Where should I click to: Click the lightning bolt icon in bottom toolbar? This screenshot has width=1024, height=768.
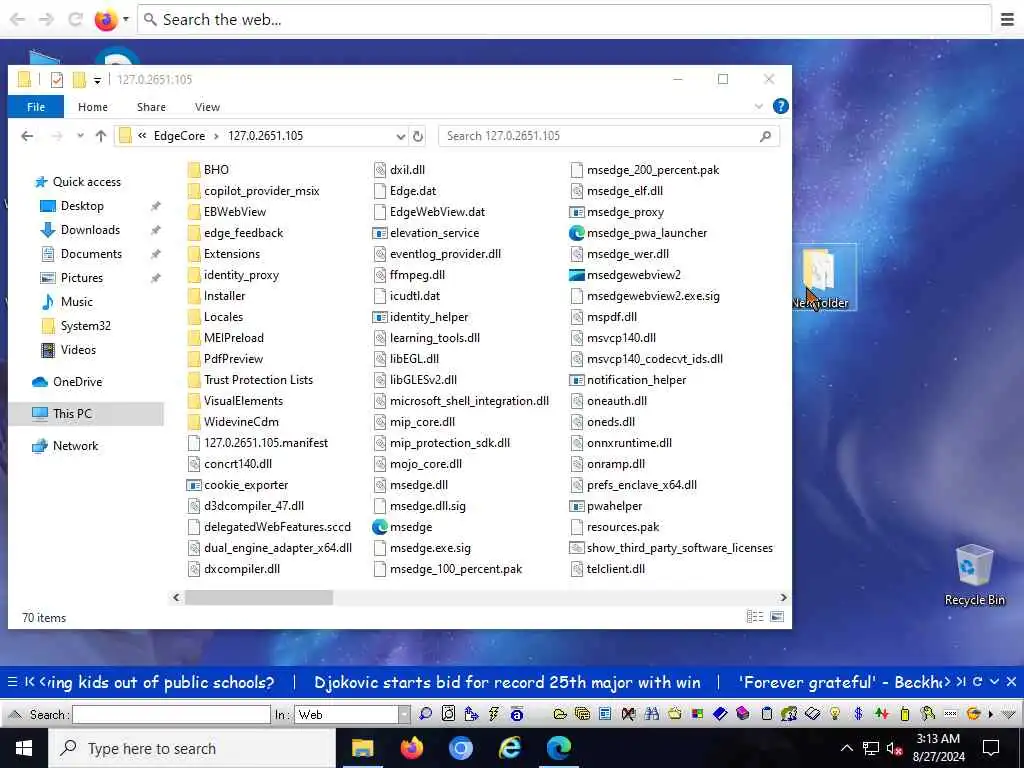tap(494, 714)
